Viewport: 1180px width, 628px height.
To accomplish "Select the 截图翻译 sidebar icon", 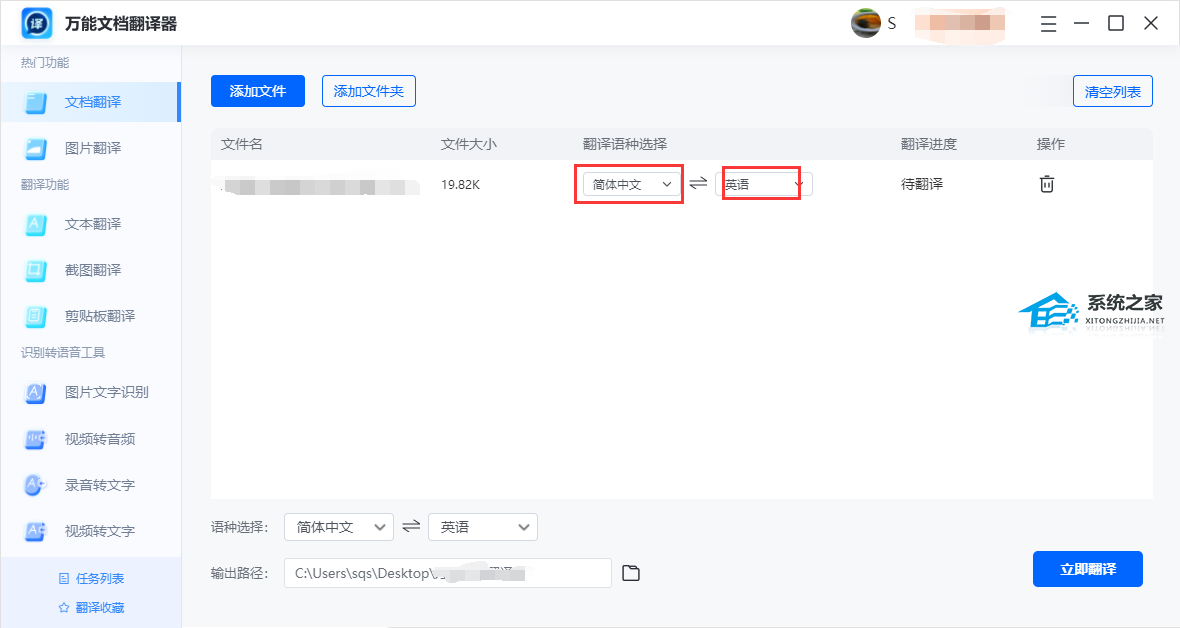I will click(x=35, y=270).
